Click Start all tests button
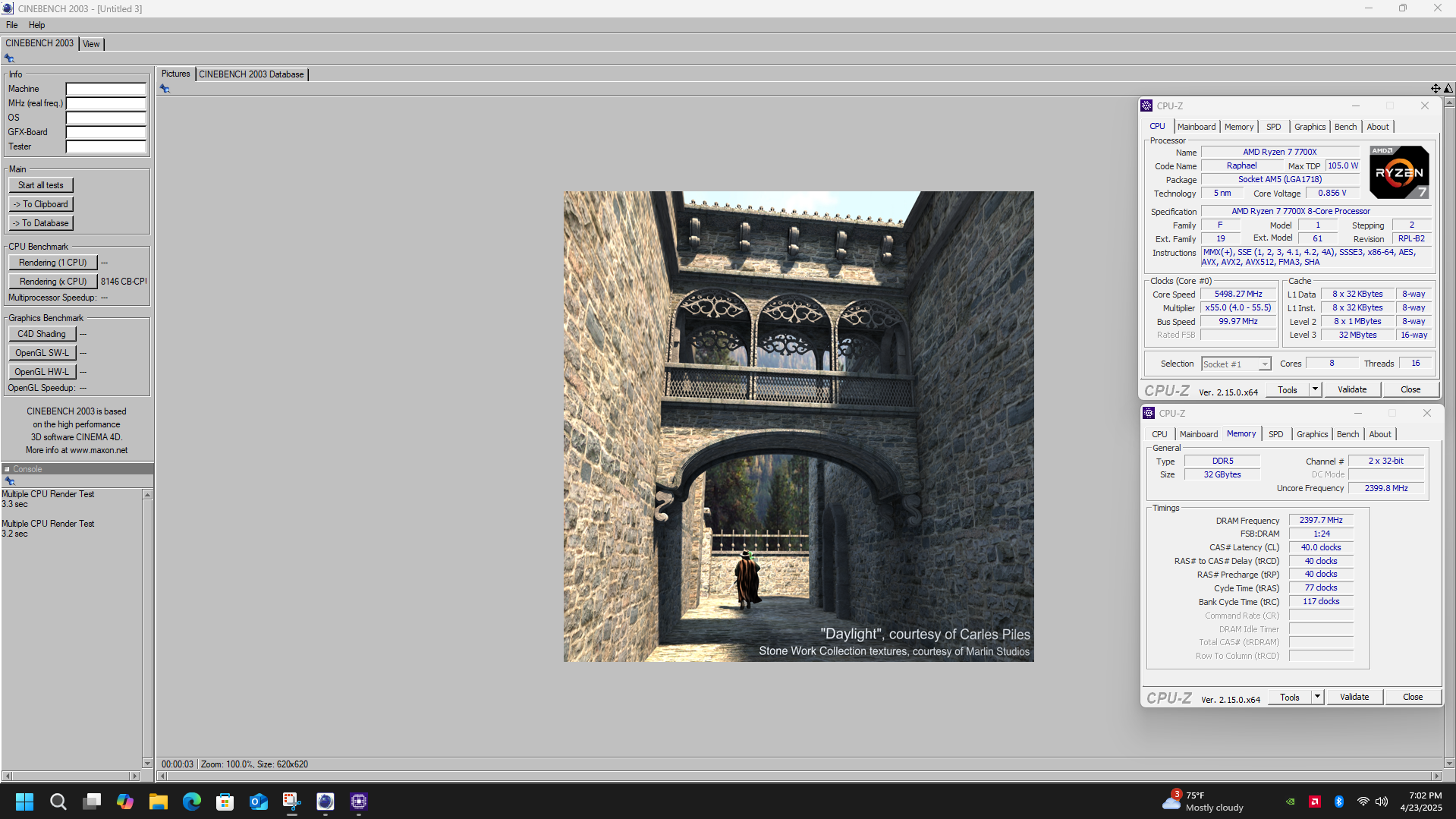This screenshot has width=1456, height=819. pyautogui.click(x=41, y=185)
